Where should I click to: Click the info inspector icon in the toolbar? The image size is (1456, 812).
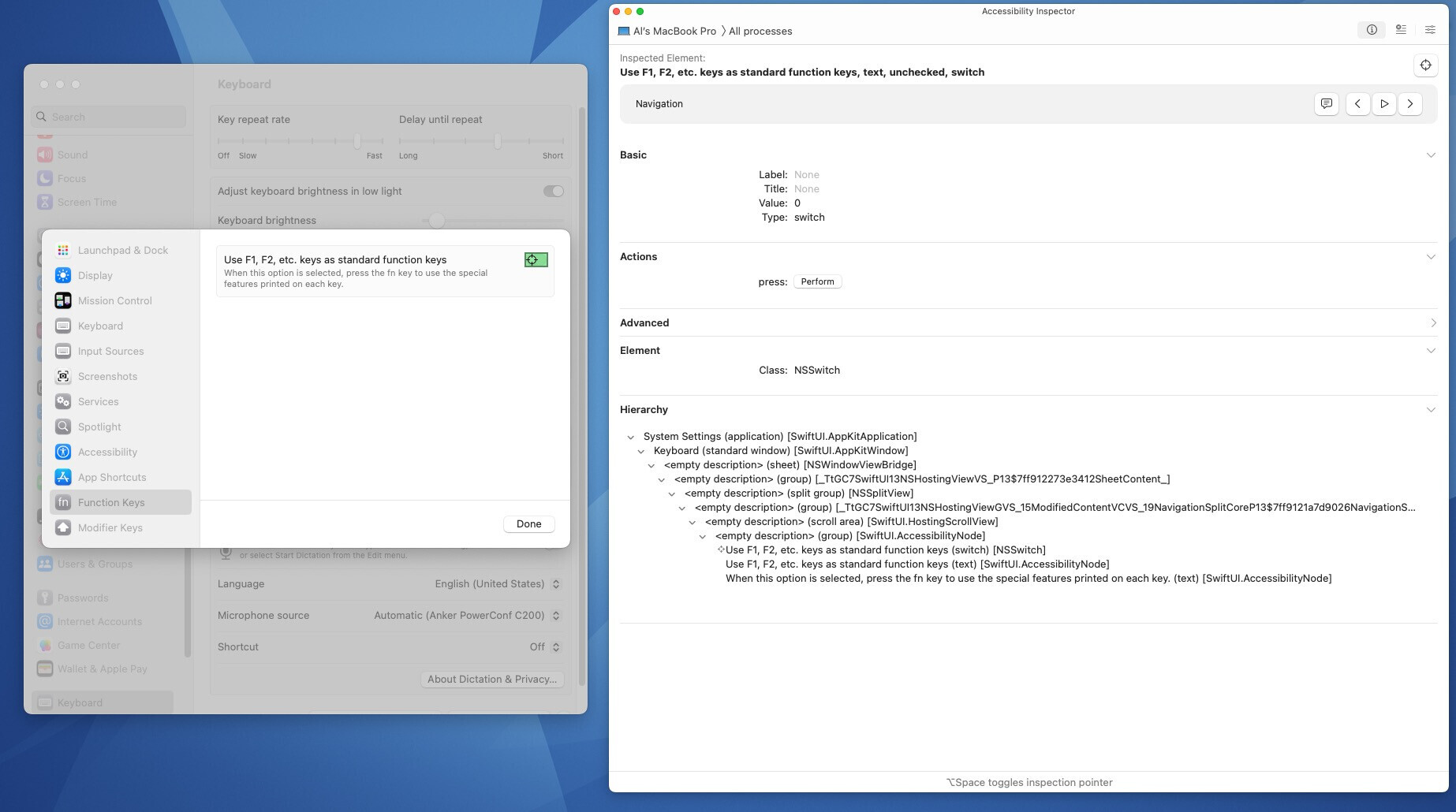(x=1372, y=29)
